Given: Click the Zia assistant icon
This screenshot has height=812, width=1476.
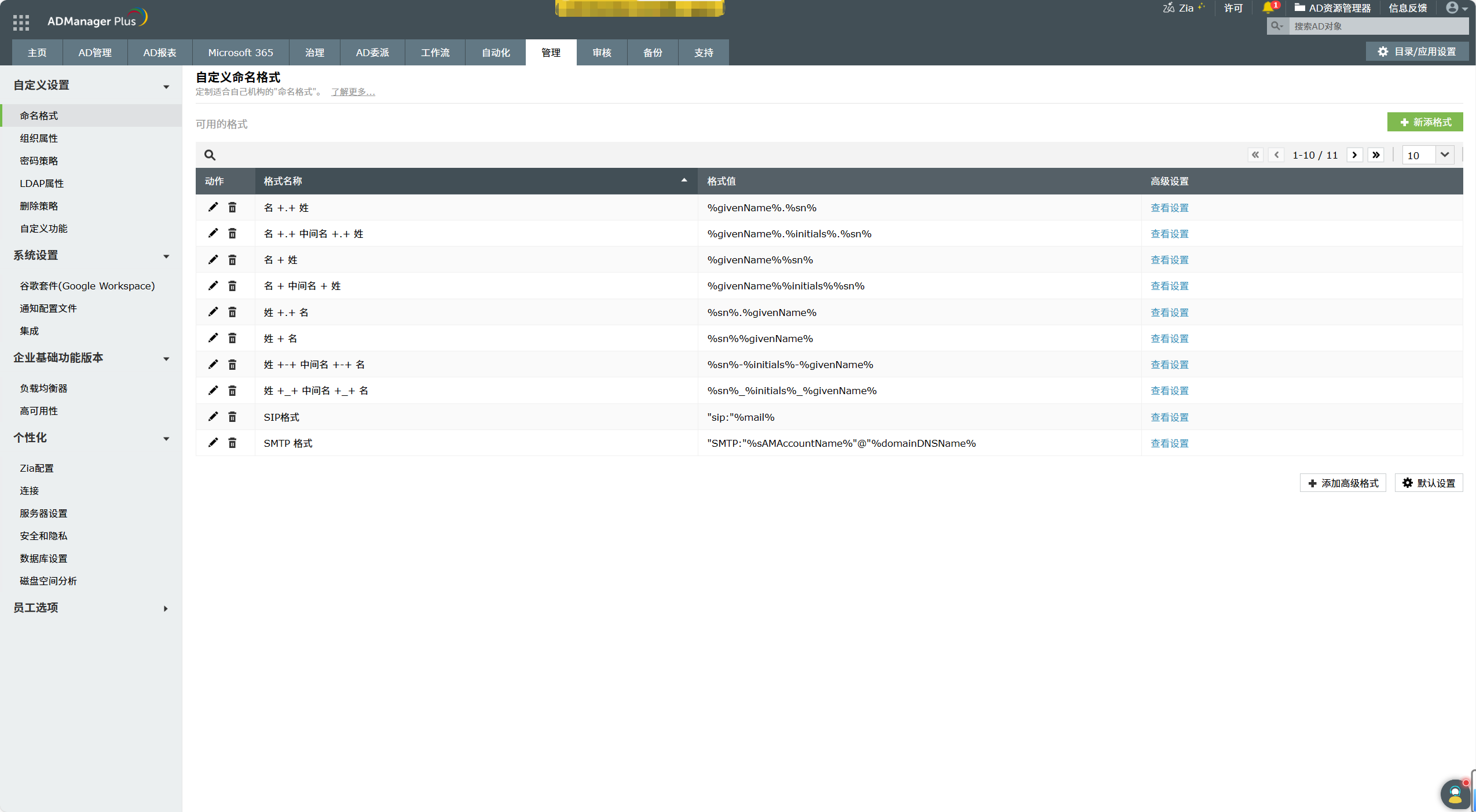Looking at the screenshot, I should tap(1169, 8).
